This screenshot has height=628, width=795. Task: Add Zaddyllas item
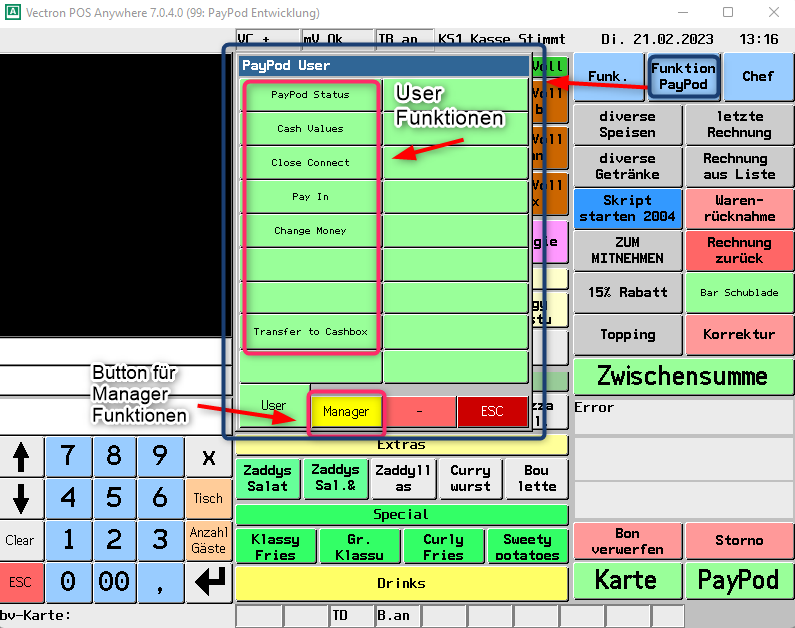tap(403, 478)
